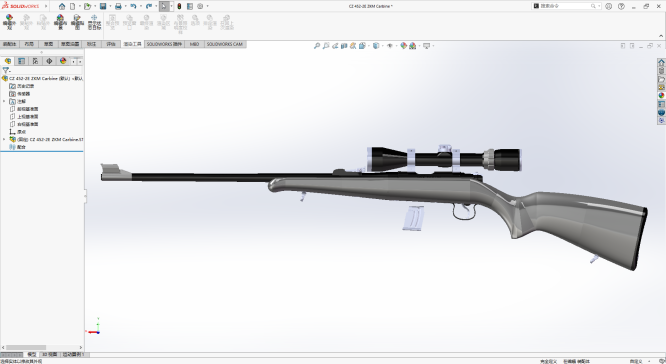
Task: Create a new document with the New icon
Action: (x=73, y=6)
